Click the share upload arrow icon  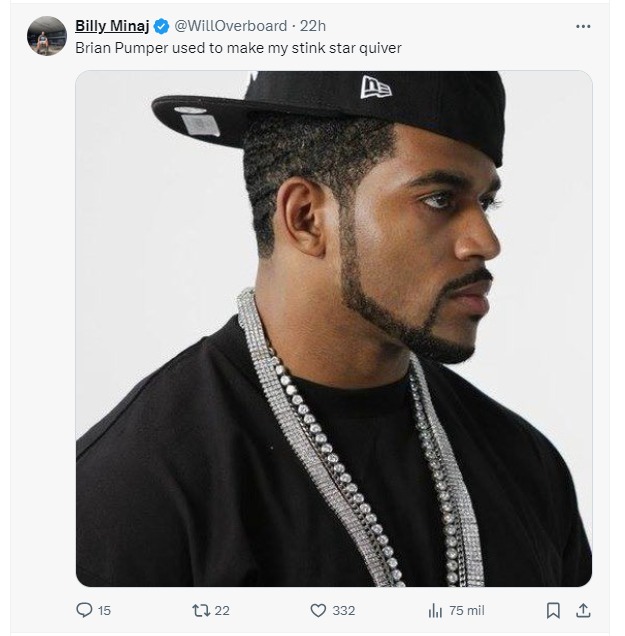coord(583,610)
